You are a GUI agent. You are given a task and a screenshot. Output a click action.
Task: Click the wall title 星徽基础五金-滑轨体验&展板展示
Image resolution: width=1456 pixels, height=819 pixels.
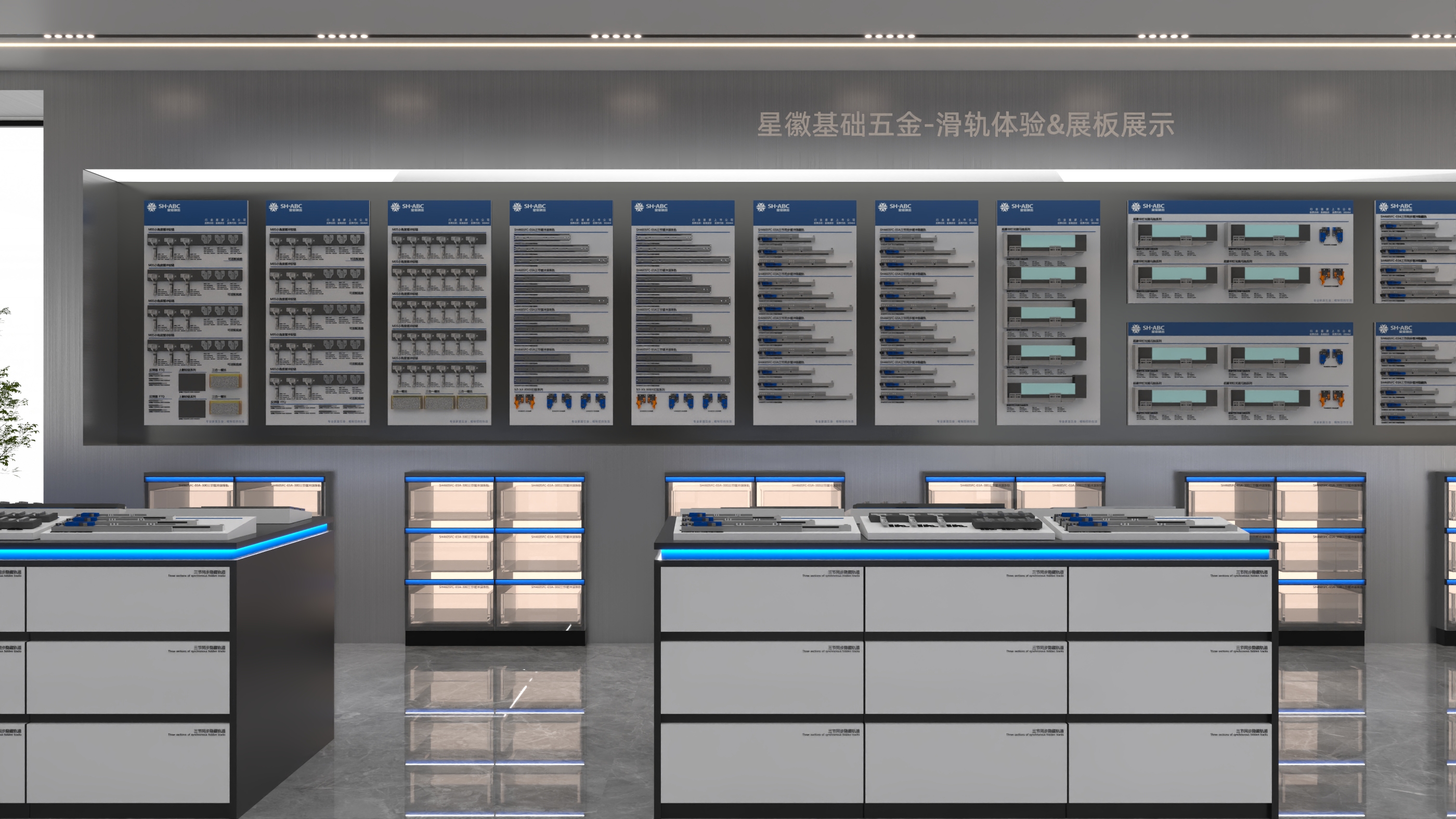click(x=966, y=124)
